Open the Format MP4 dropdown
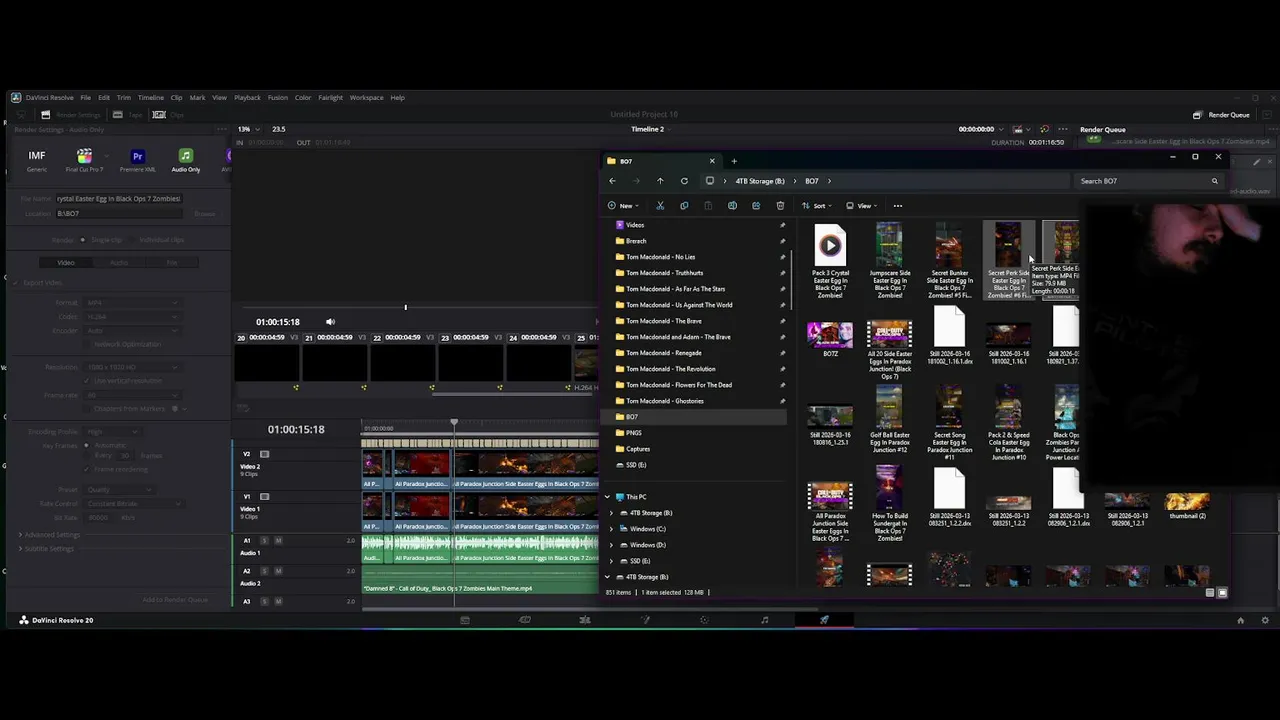1280x720 pixels. pos(133,303)
